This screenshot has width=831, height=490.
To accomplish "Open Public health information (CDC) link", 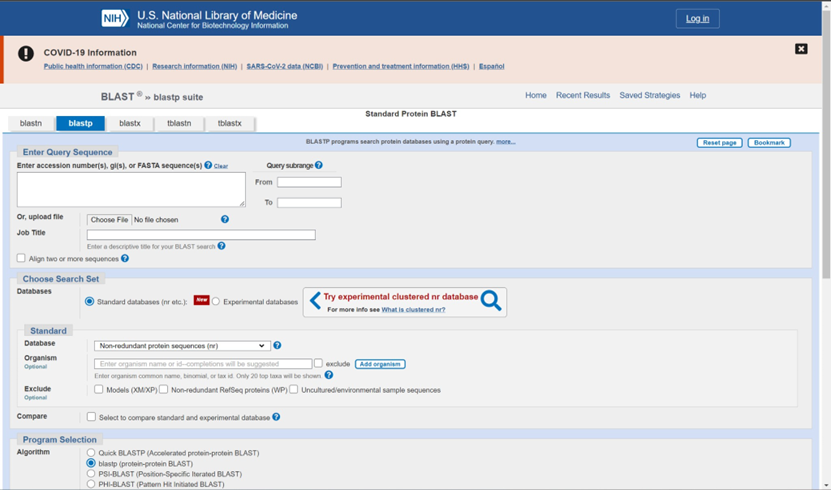I will (93, 66).
